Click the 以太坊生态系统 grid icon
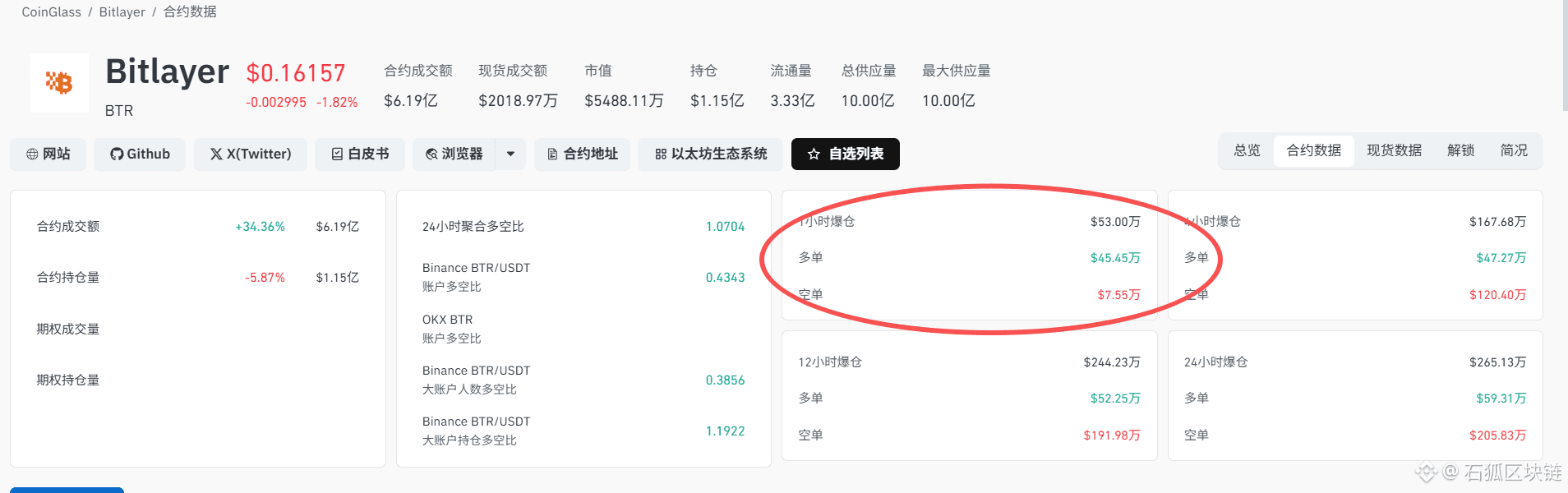The width and height of the screenshot is (1568, 493). 661,154
